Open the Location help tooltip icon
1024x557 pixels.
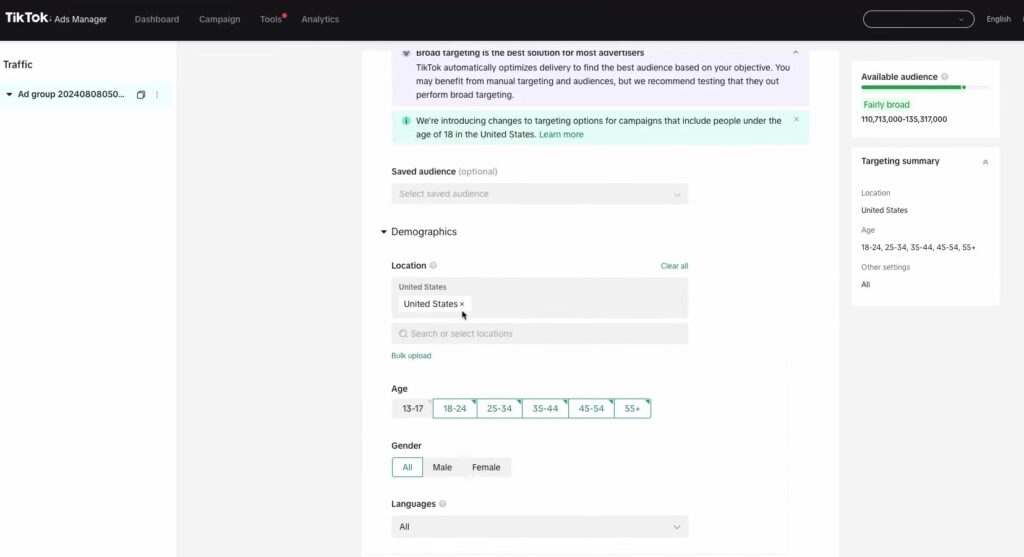[433, 265]
